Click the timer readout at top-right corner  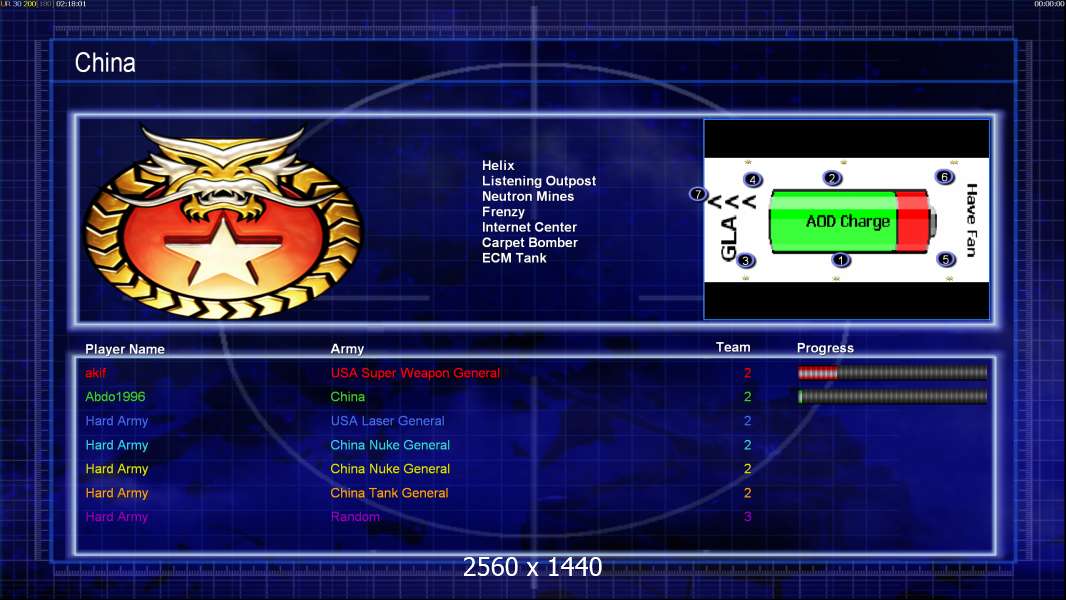(1049, 4)
